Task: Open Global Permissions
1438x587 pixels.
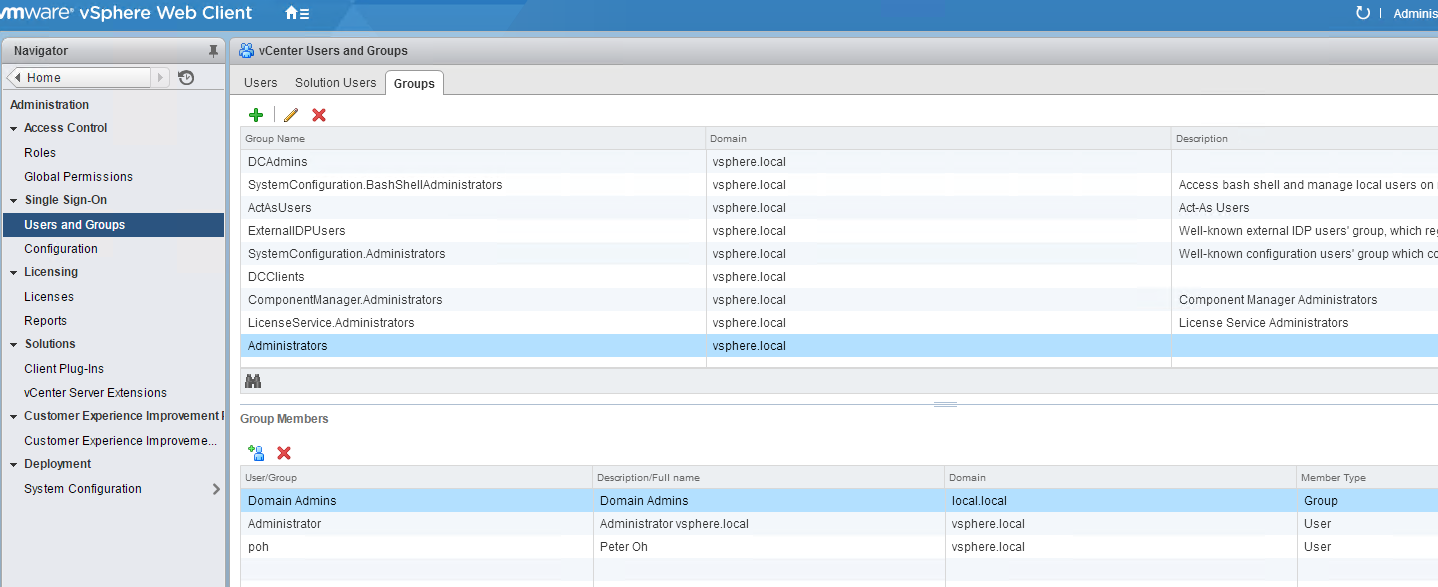Action: 78,177
